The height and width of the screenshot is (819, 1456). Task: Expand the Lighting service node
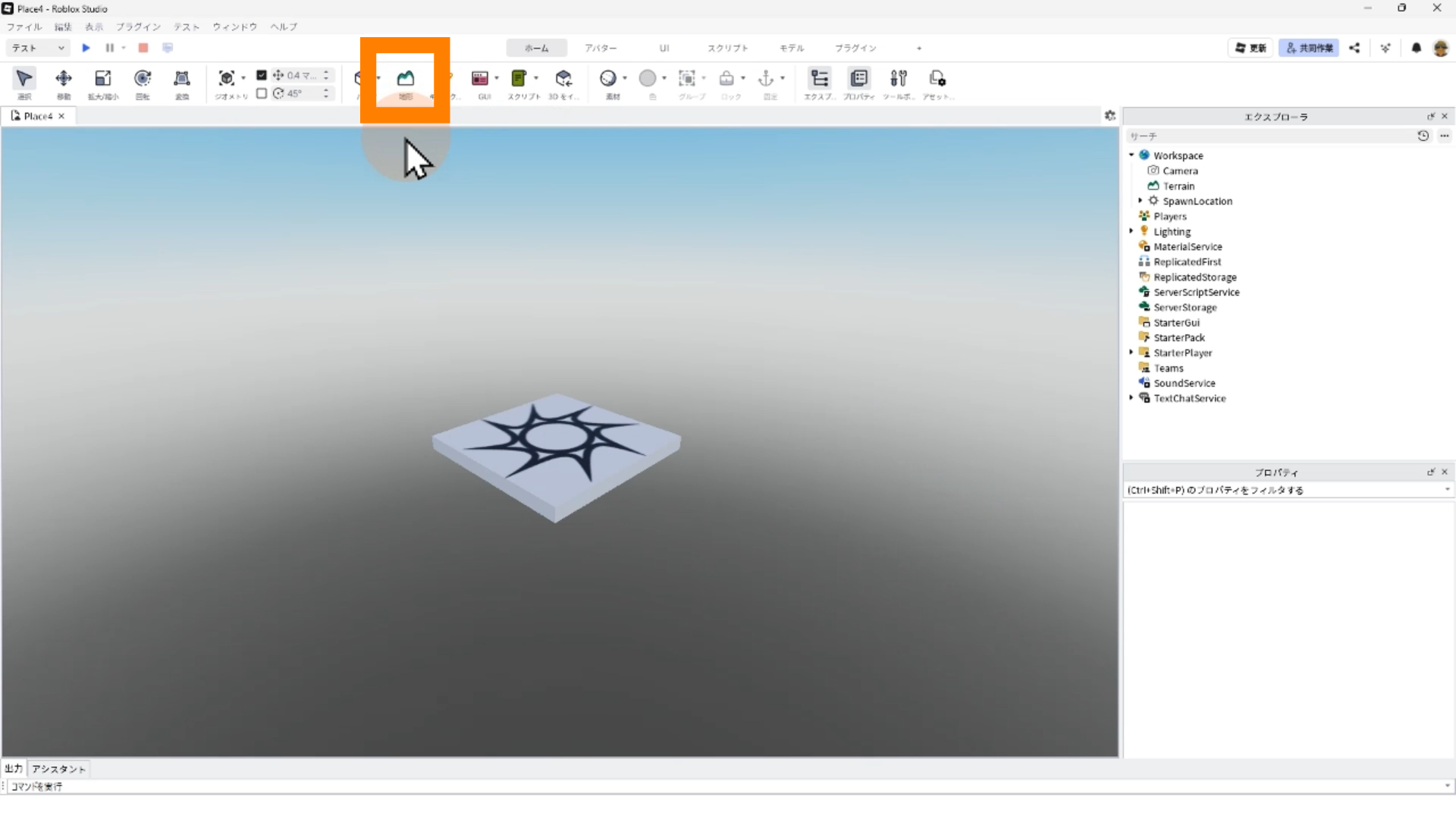pos(1131,231)
